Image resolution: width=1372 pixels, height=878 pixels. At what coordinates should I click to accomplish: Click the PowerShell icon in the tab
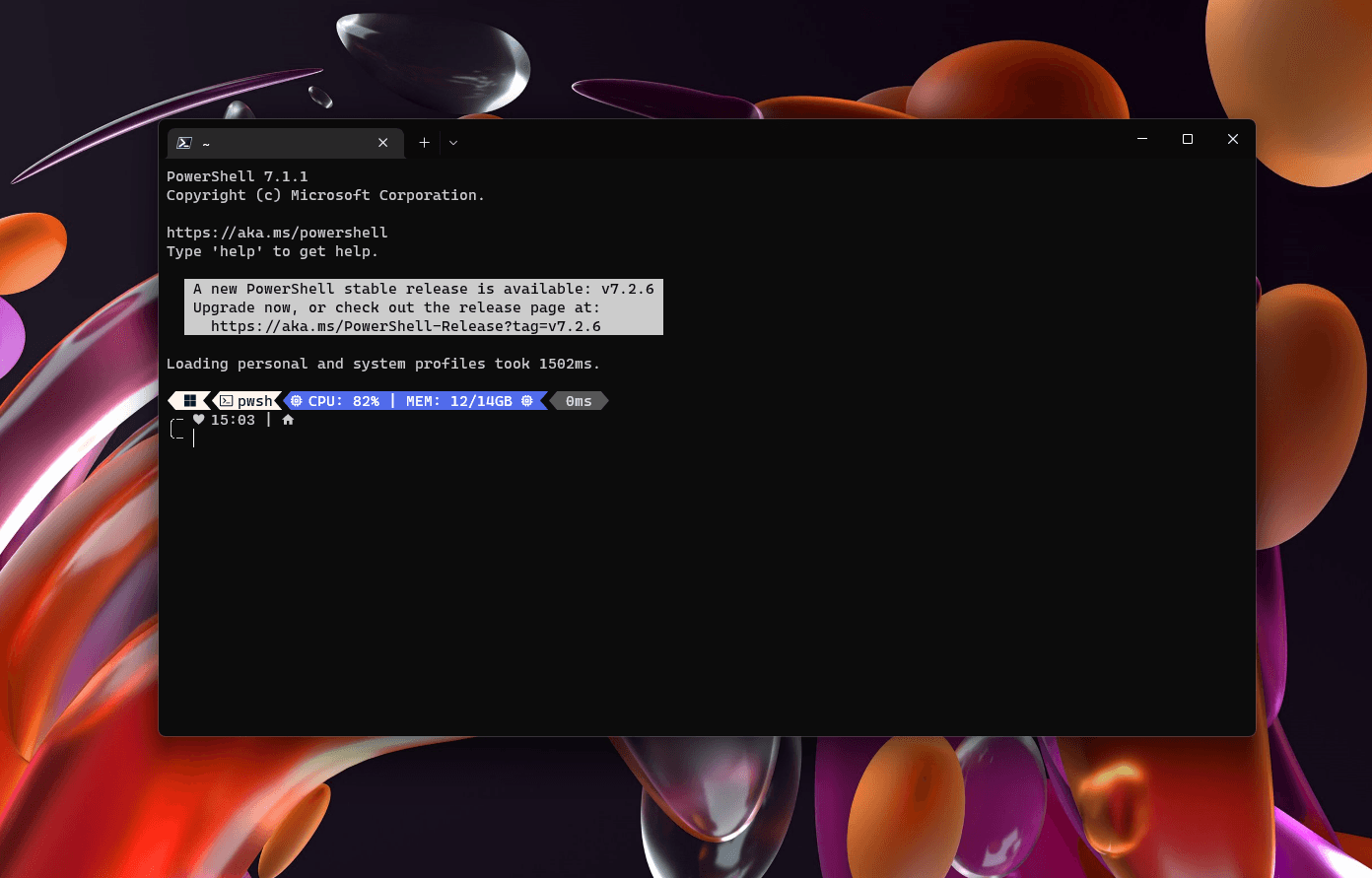click(x=183, y=143)
